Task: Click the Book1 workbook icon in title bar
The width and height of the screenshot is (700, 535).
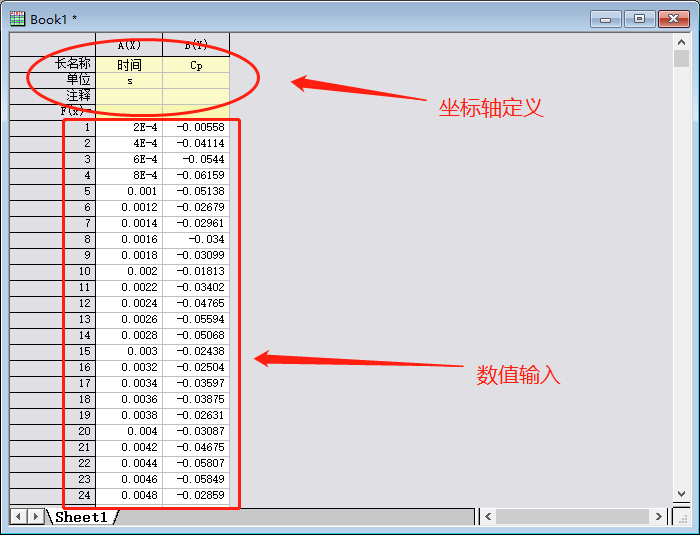Action: pos(17,18)
